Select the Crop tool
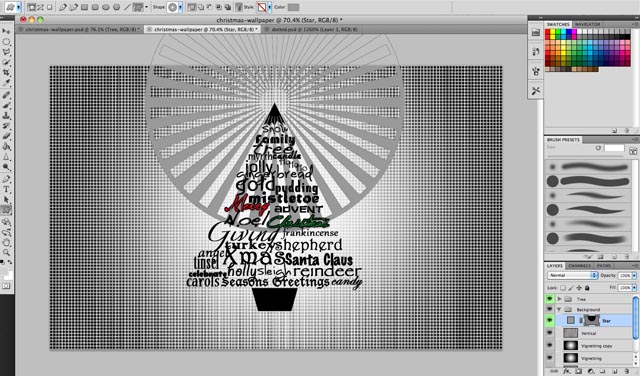This screenshot has height=376, width=640. (6, 73)
